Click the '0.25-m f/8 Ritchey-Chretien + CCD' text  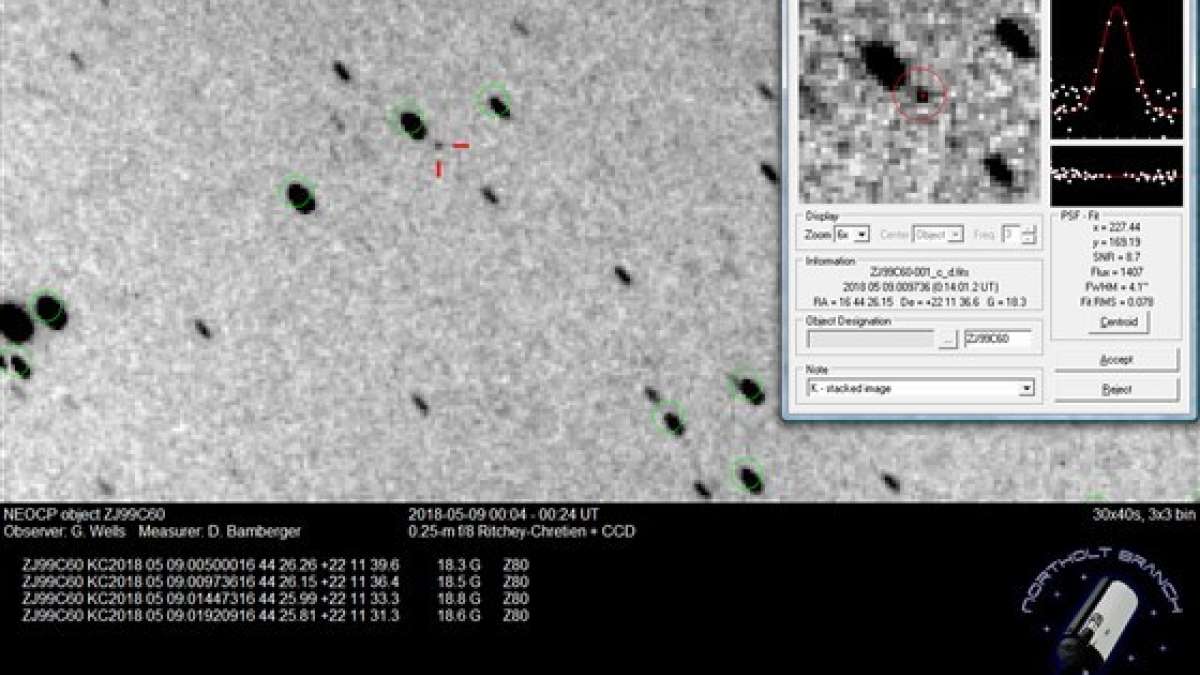521,532
